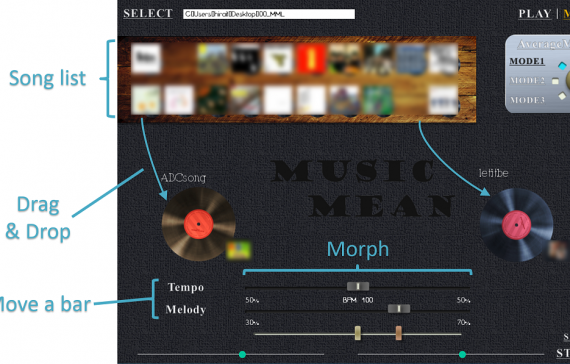
Task: Click the PLAY tab at top right
Action: (x=535, y=14)
